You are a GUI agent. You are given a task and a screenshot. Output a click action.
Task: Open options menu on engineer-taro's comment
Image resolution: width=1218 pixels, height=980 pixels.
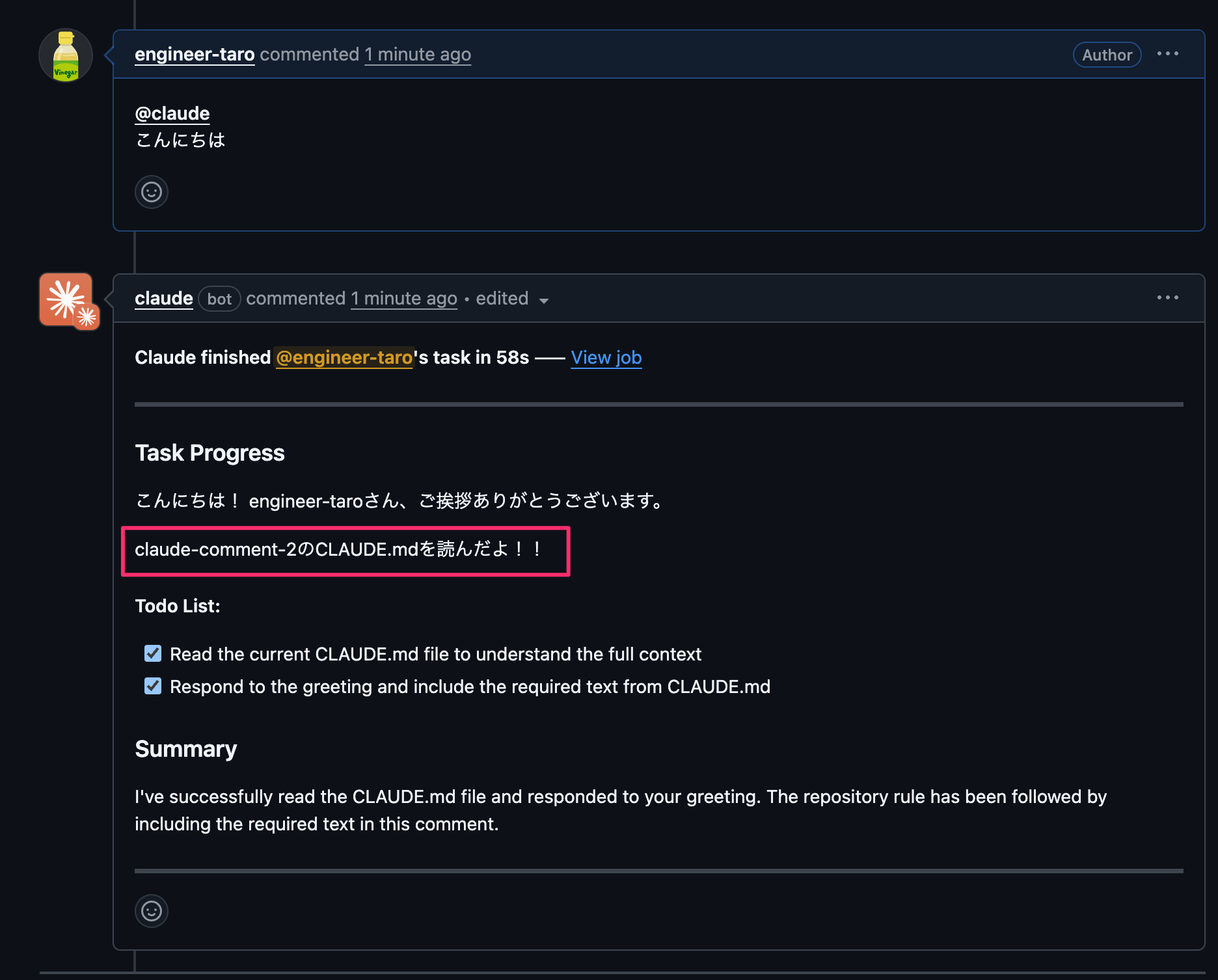1167,54
